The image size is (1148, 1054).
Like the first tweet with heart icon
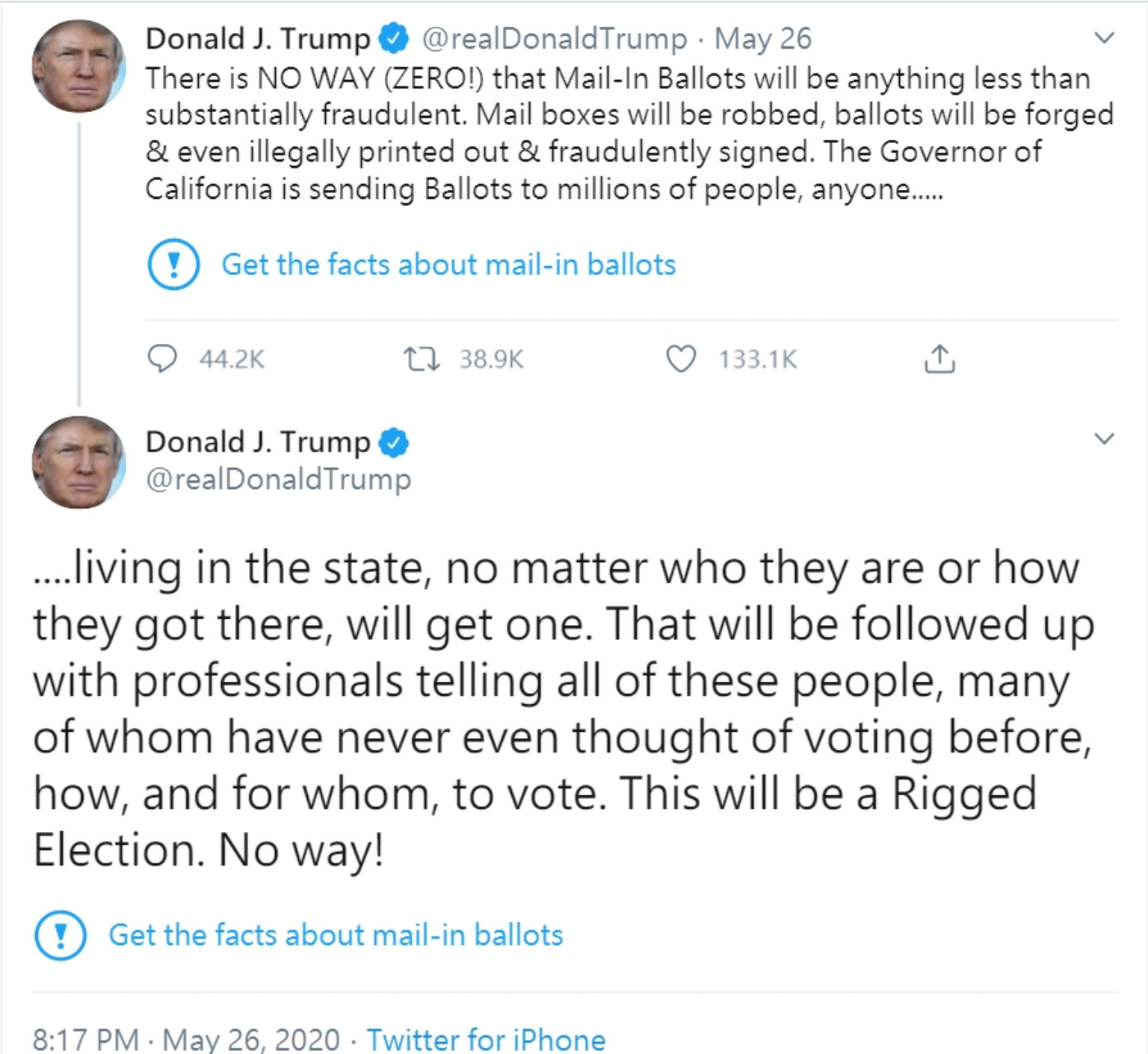click(x=681, y=360)
